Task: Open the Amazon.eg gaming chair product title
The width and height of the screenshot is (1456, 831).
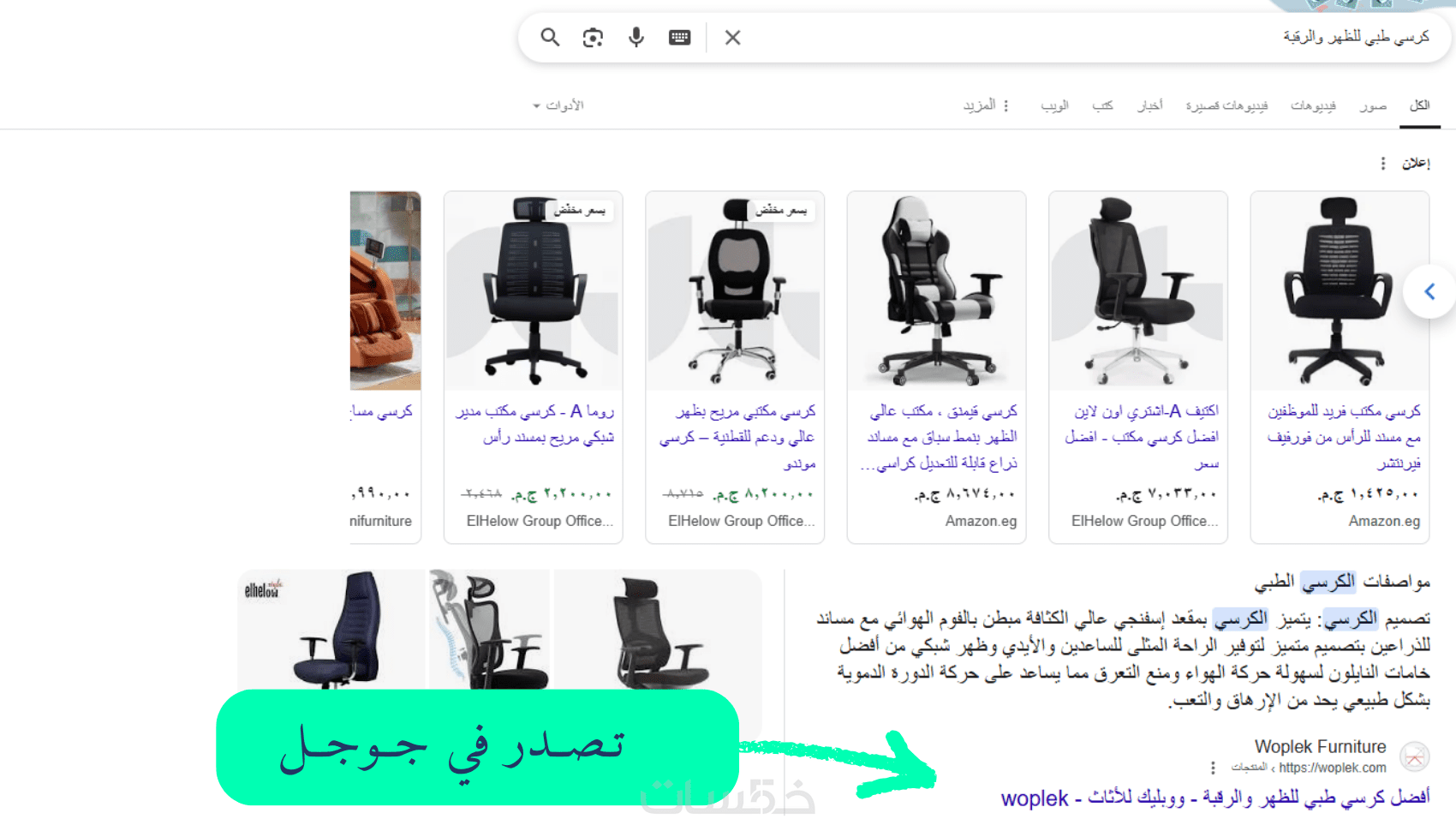Action: (x=939, y=437)
